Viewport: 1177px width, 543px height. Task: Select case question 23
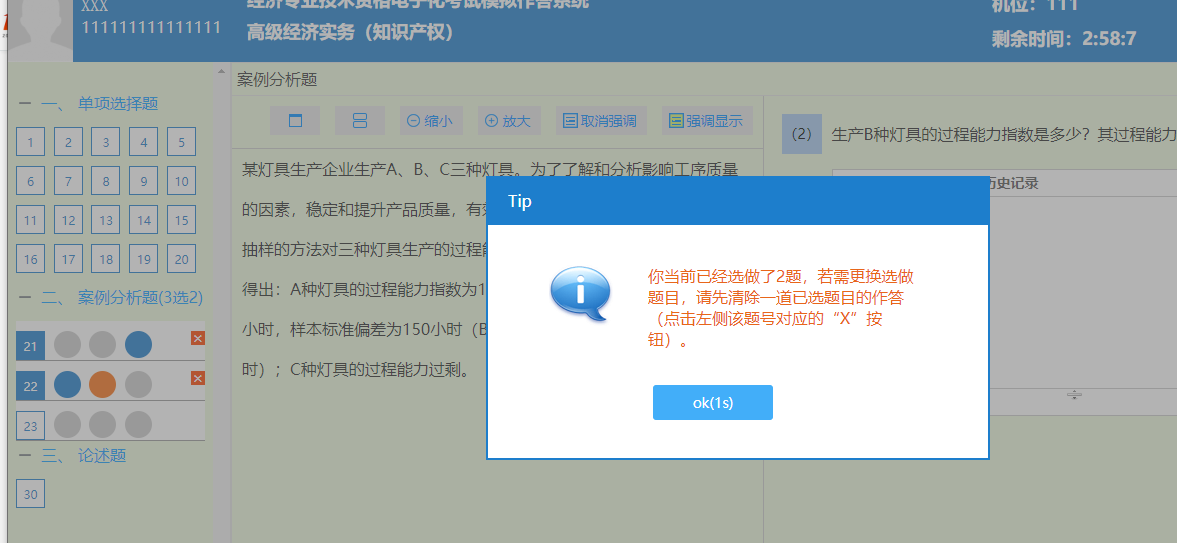pos(30,425)
